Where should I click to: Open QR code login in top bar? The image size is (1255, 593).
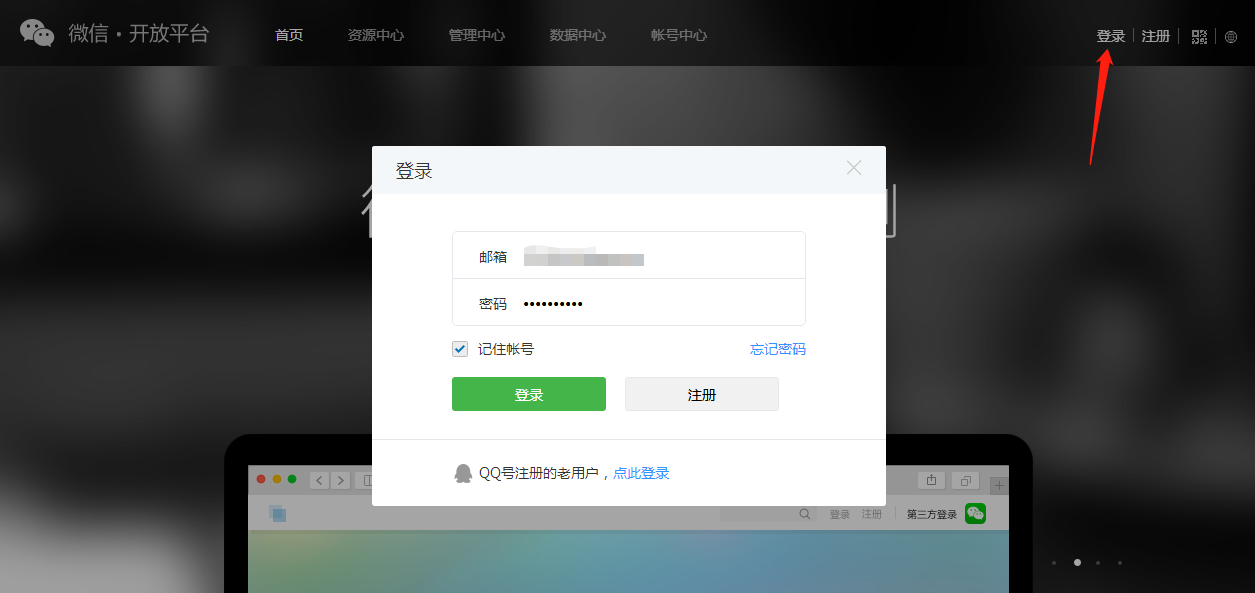(1199, 36)
